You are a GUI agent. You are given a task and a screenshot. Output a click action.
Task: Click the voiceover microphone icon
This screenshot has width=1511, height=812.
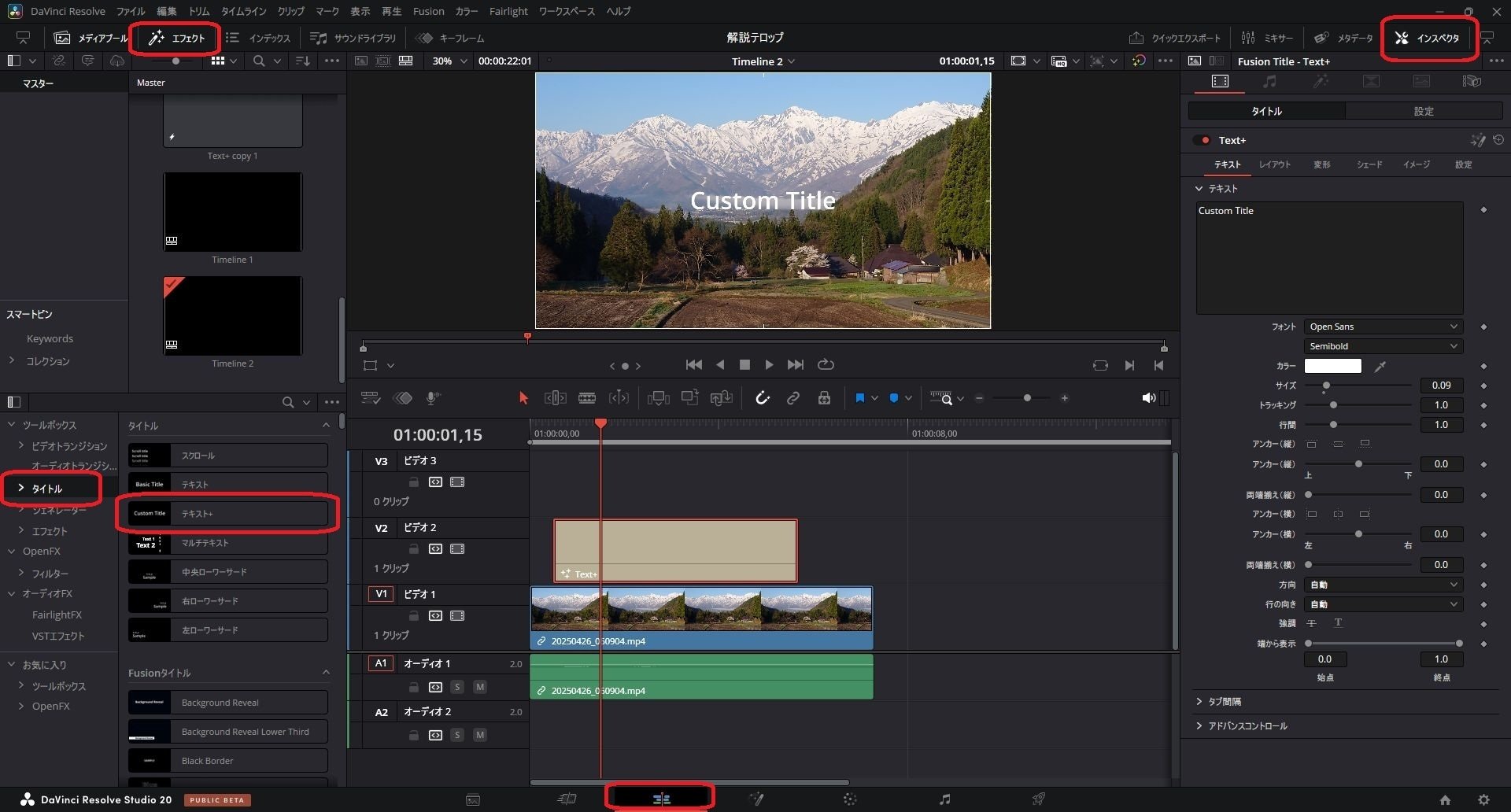[432, 398]
